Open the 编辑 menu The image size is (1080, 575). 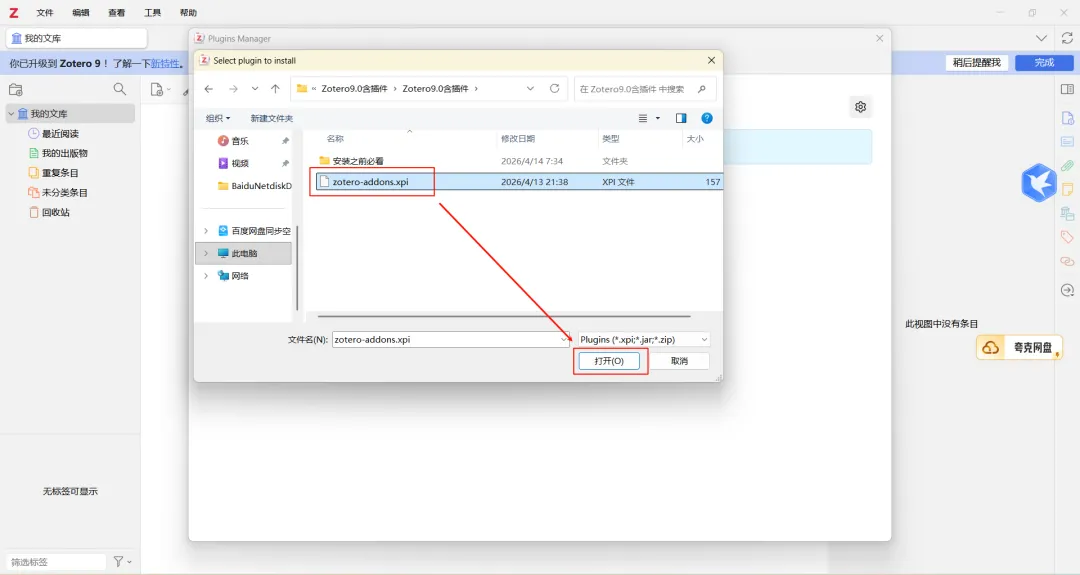pyautogui.click(x=81, y=12)
